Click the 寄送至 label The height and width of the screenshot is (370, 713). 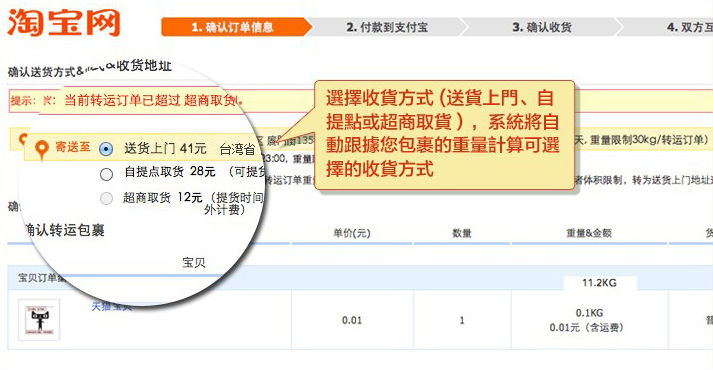pyautogui.click(x=73, y=147)
